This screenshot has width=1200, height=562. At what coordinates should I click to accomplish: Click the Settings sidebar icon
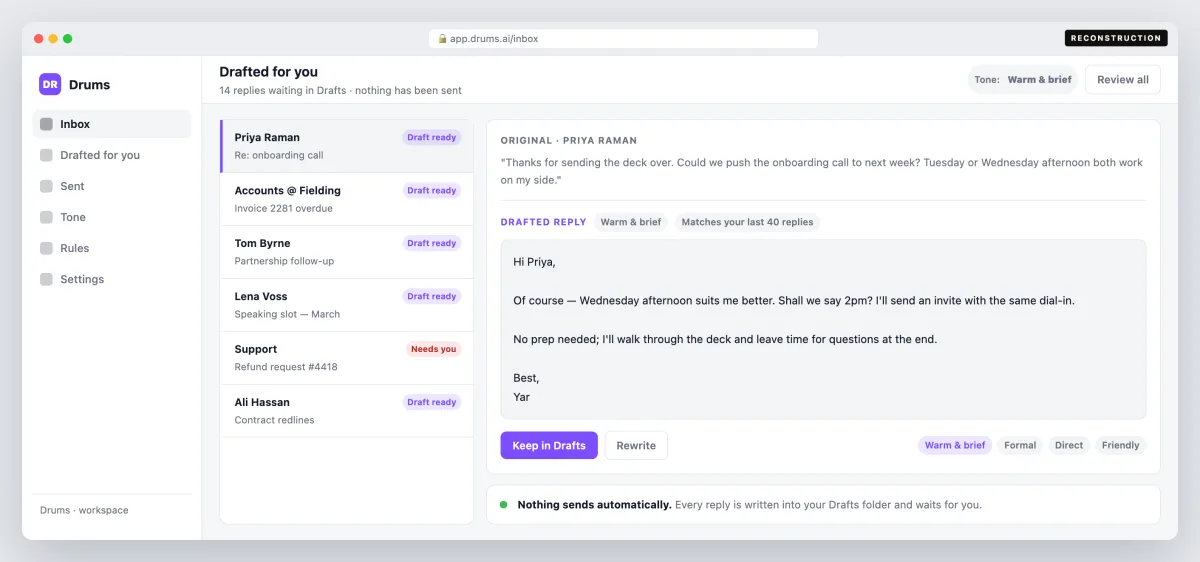(x=46, y=279)
